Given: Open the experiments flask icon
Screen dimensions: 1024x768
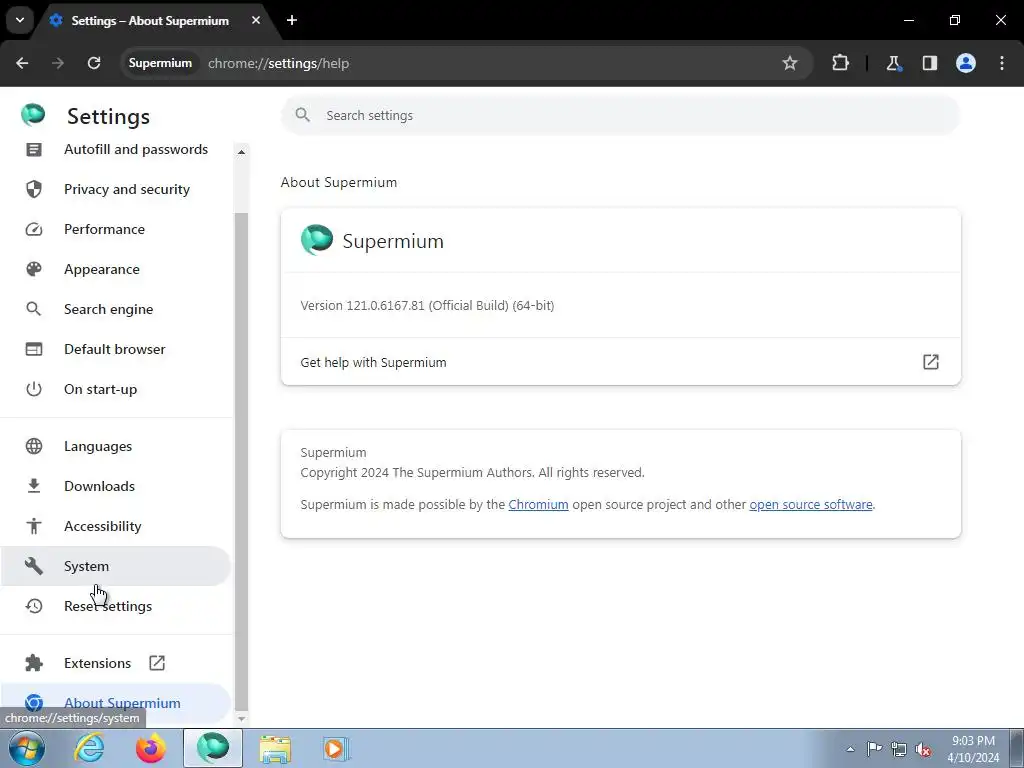Looking at the screenshot, I should [893, 63].
